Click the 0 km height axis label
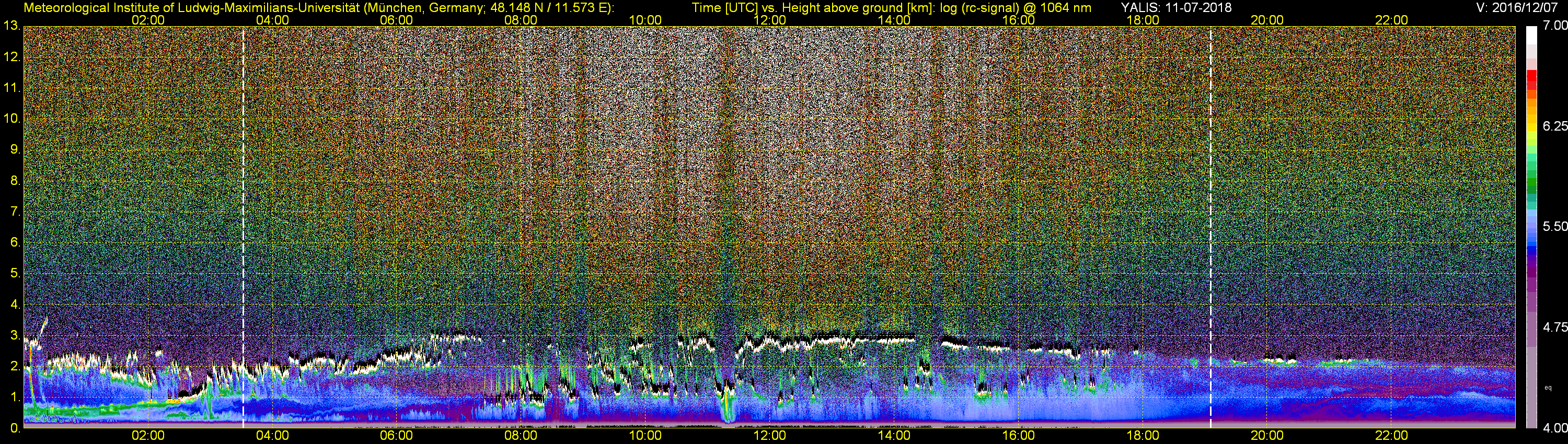Viewport: 1568px width, 444px height. coord(15,428)
